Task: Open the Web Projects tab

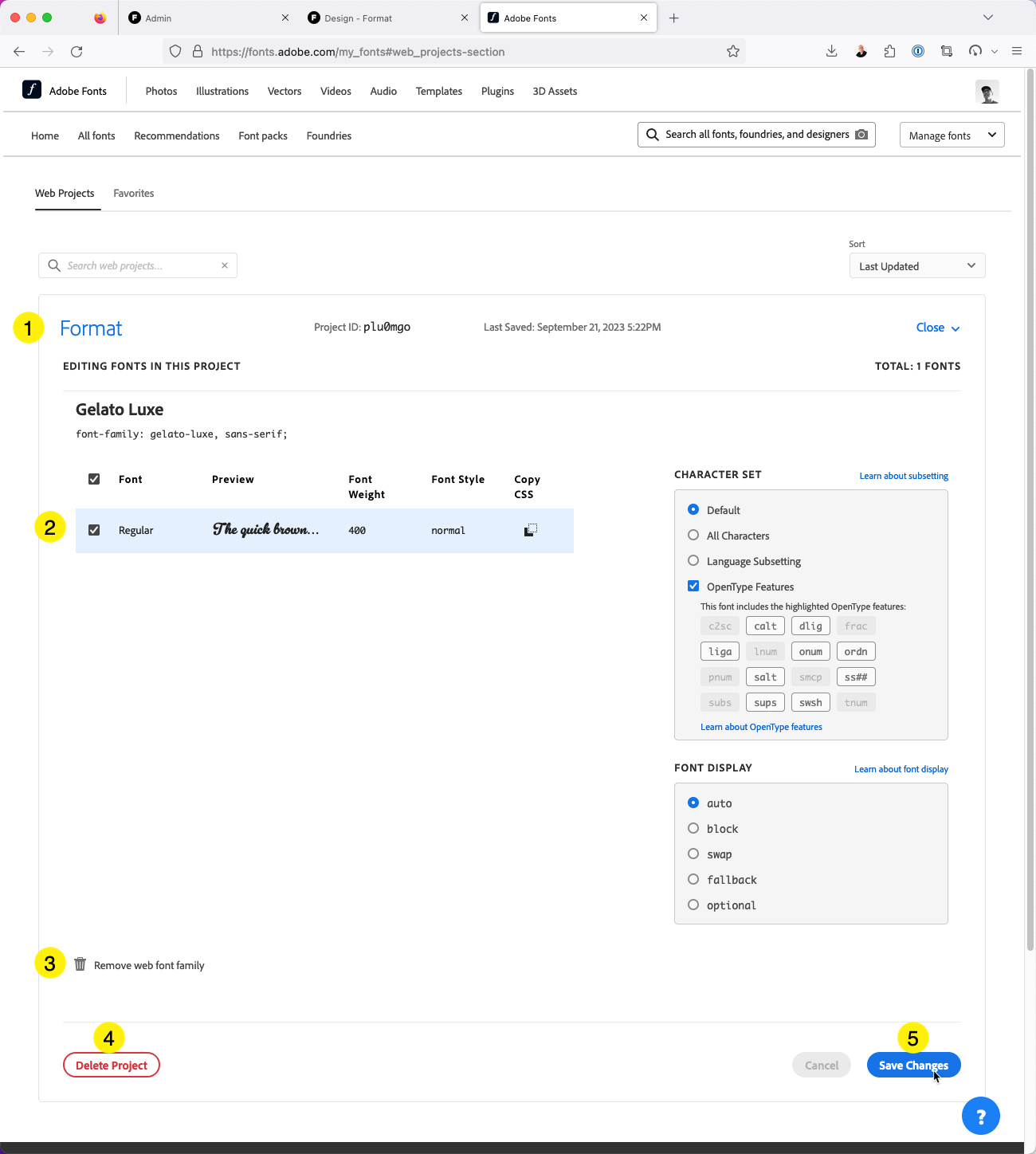Action: click(65, 193)
